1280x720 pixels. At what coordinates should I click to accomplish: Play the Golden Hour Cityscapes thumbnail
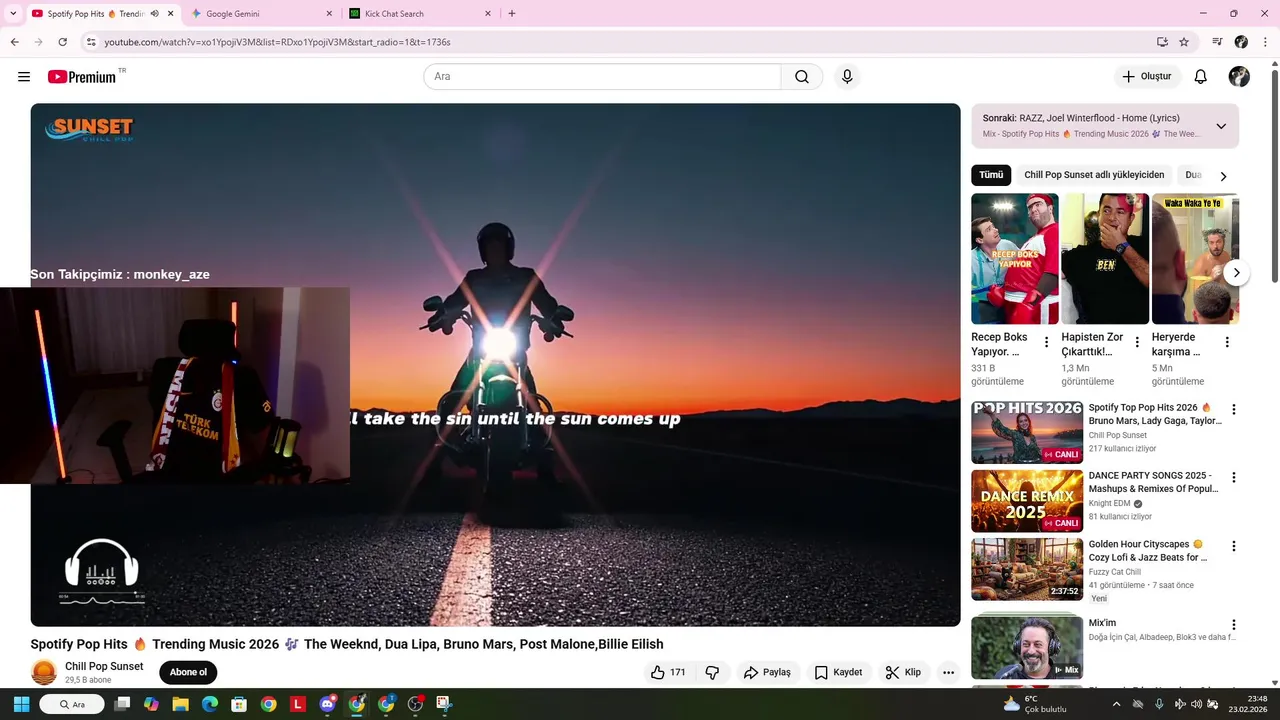click(x=1027, y=570)
